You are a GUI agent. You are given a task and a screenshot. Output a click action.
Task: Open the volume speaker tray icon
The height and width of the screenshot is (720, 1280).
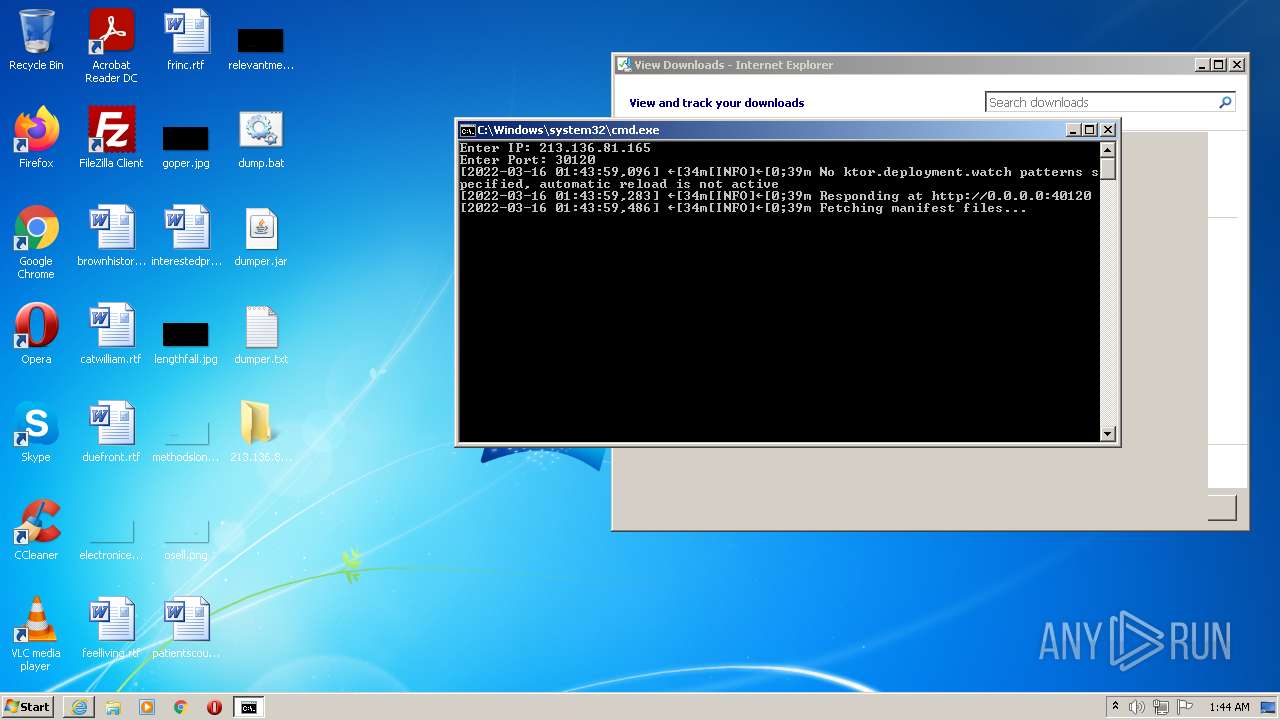[x=1137, y=707]
